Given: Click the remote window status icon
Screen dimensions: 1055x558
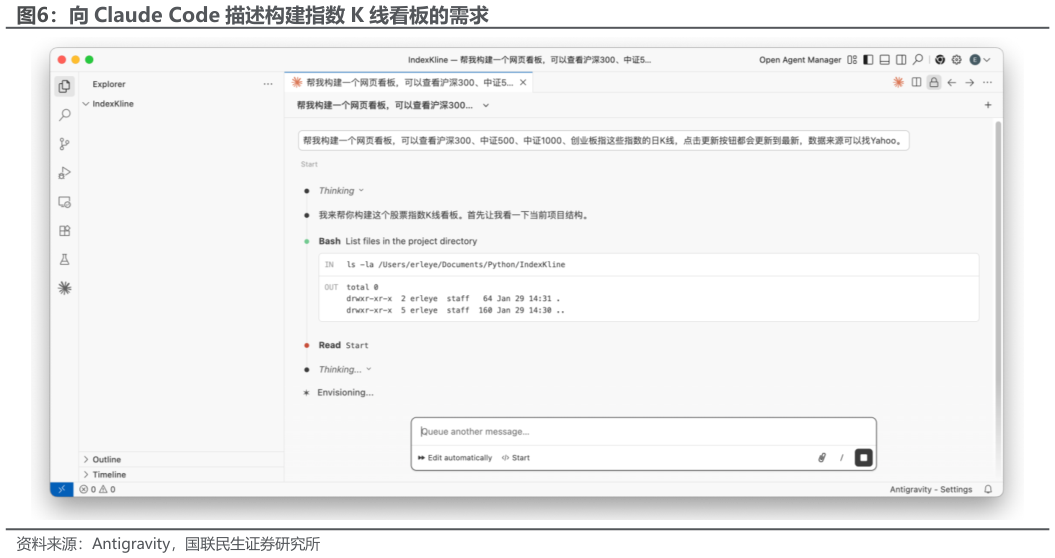Looking at the screenshot, I should (x=61, y=489).
